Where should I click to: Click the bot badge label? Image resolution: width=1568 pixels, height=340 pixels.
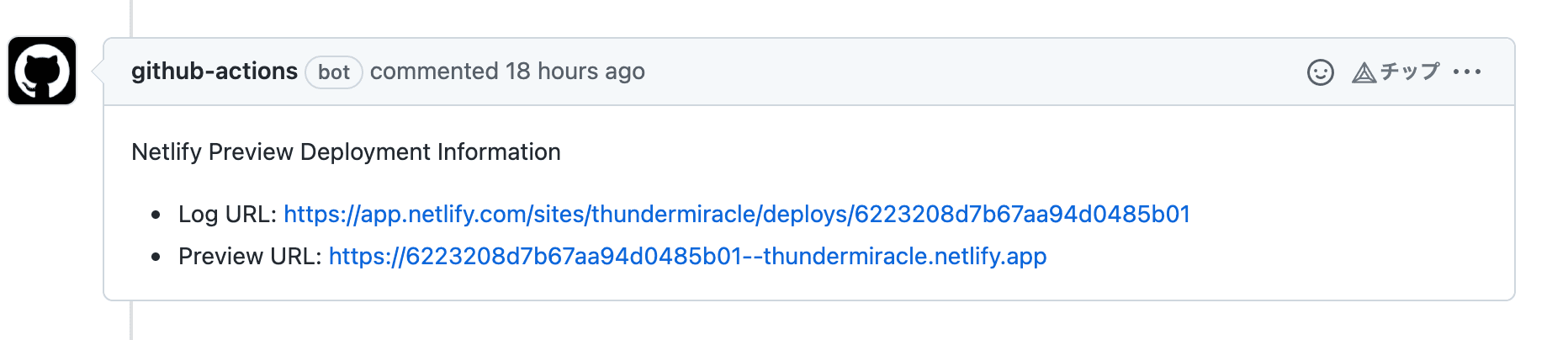click(333, 72)
